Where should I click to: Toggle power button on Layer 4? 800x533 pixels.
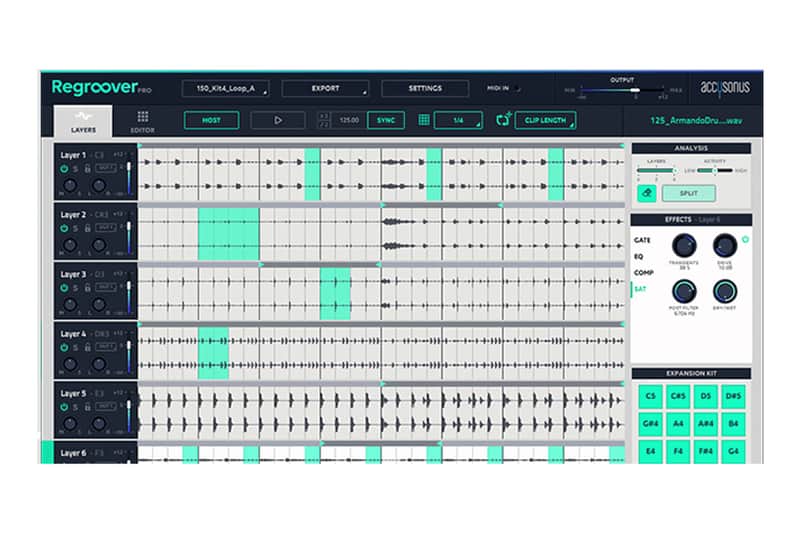64,348
